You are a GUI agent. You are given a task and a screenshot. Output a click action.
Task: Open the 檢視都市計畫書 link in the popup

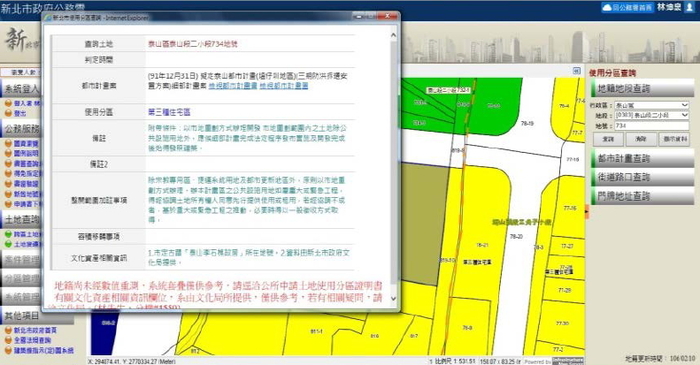(x=233, y=86)
